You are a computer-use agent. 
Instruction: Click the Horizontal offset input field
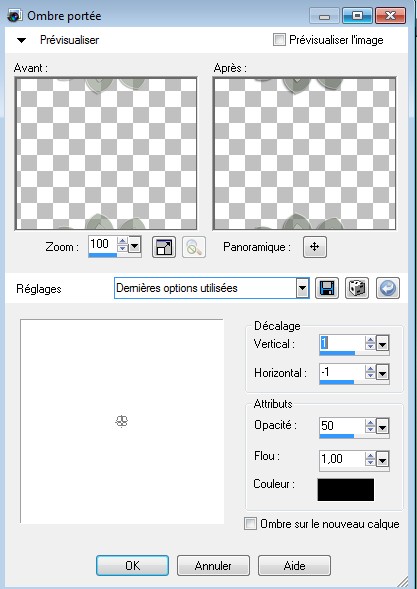pos(342,372)
